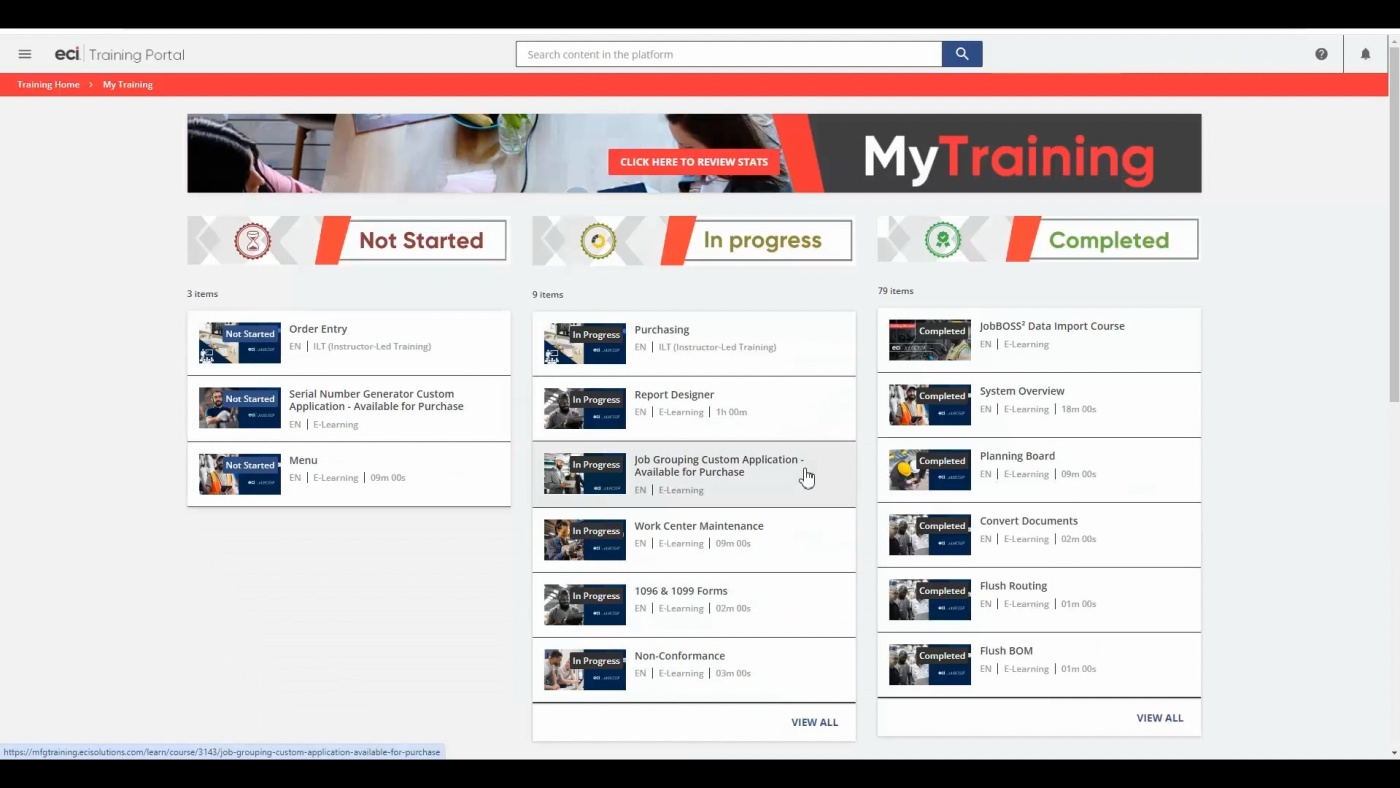Click the Click Here to Review Stats button

pos(694,162)
